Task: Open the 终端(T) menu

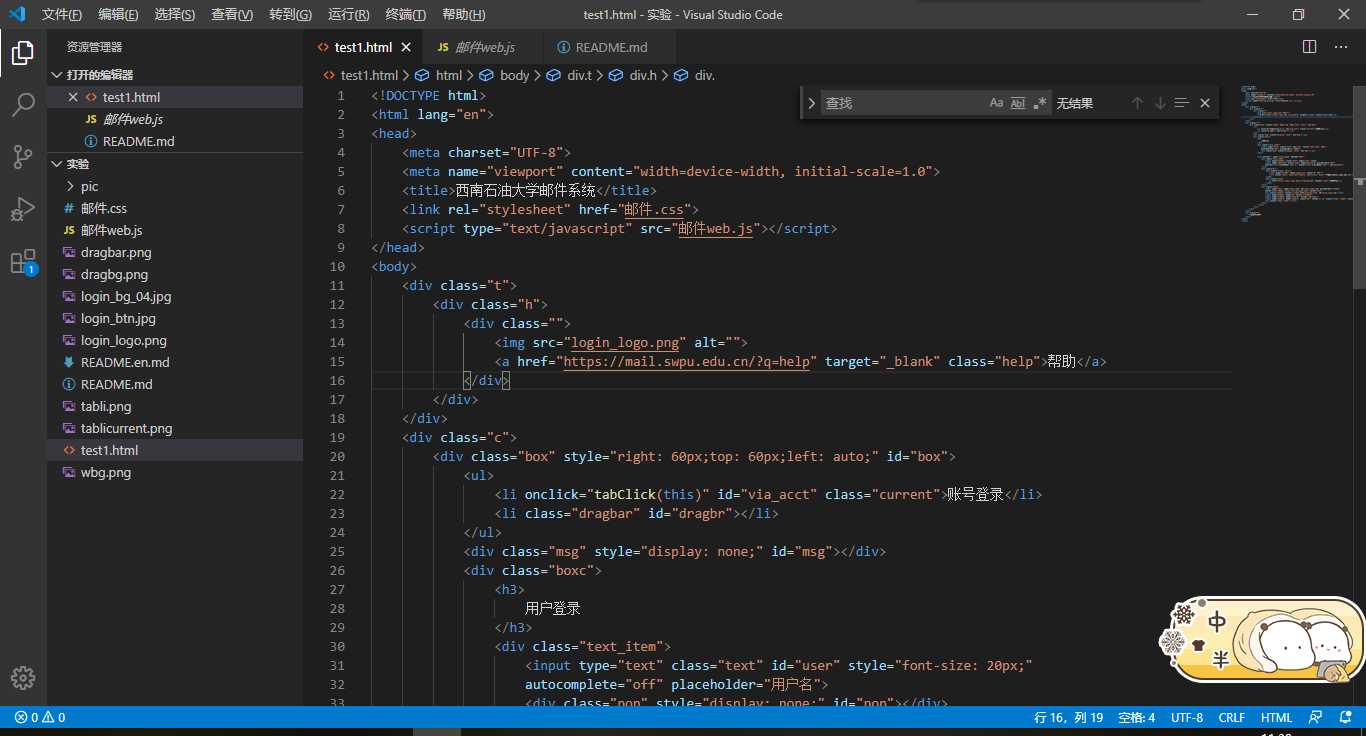Action: pyautogui.click(x=405, y=14)
